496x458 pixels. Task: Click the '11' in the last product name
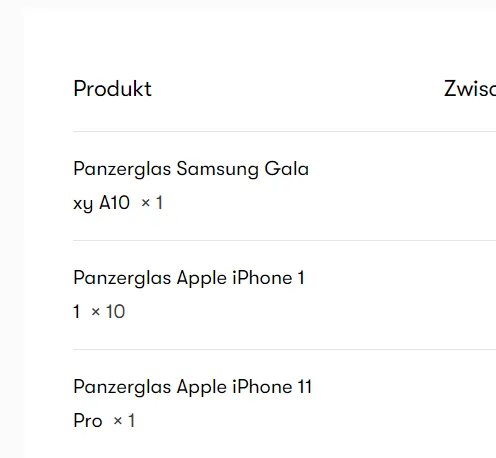point(305,387)
